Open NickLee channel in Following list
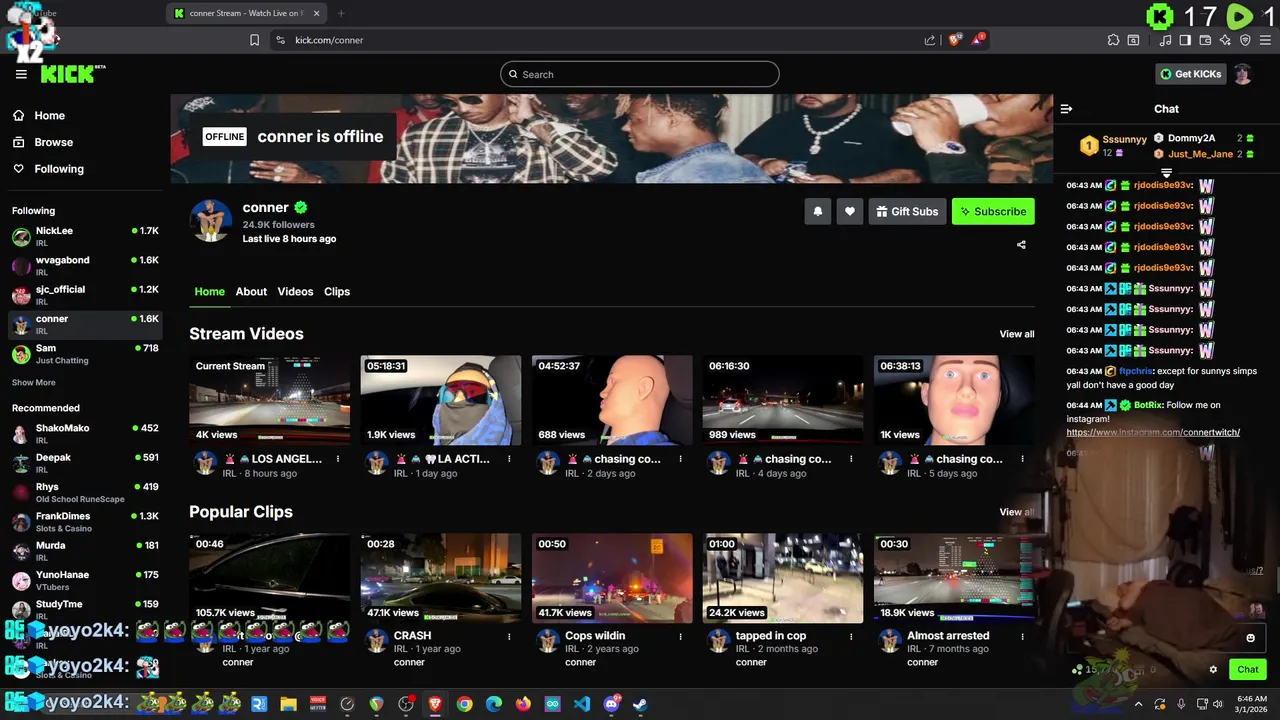The width and height of the screenshot is (1280, 720). [85, 237]
